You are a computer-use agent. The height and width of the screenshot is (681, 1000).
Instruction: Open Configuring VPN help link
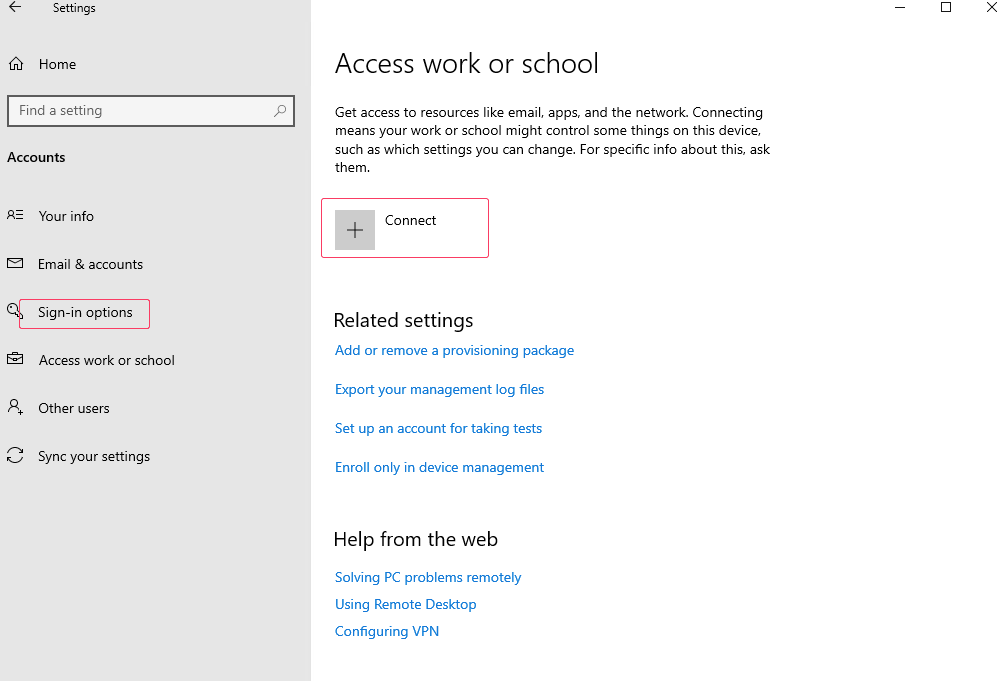point(387,631)
